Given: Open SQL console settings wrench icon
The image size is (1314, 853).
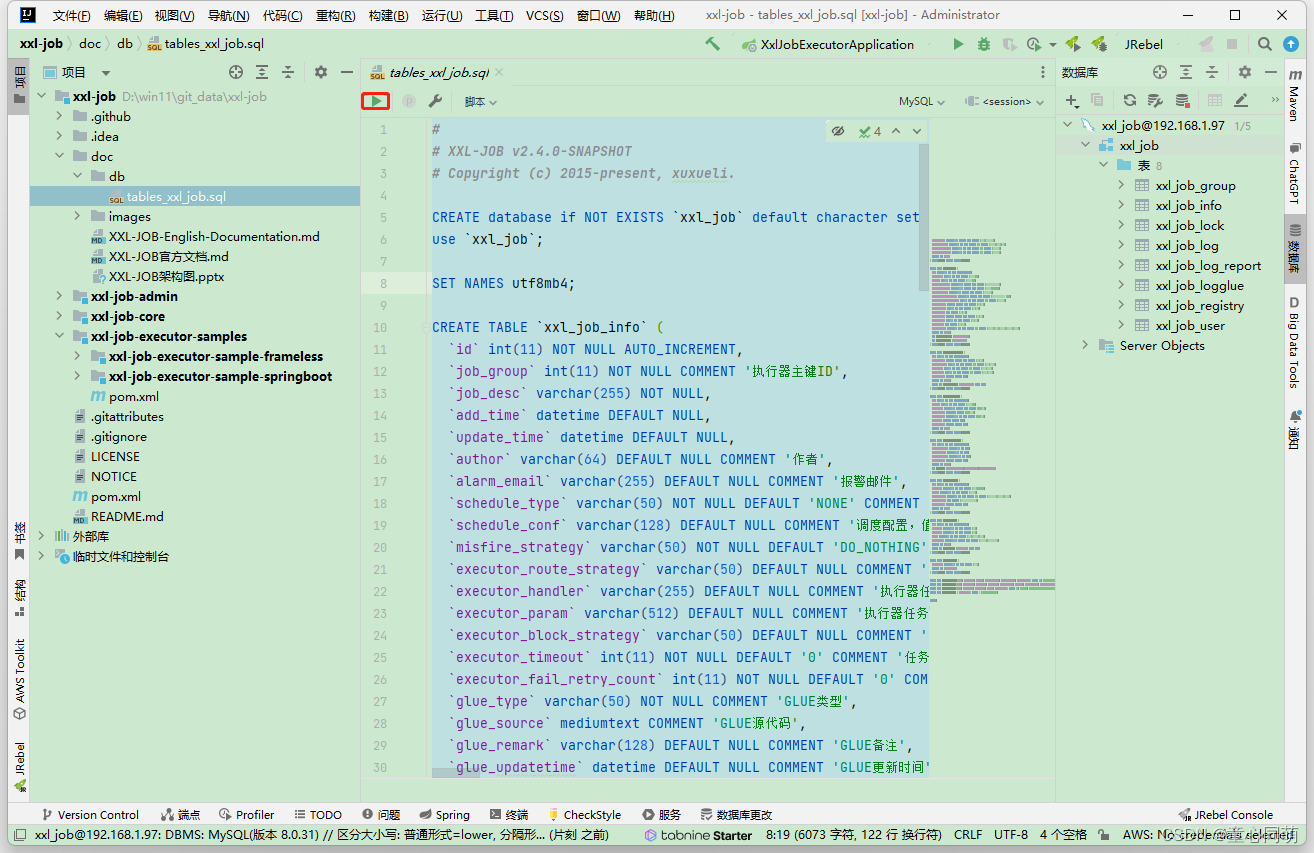Looking at the screenshot, I should click(x=435, y=101).
